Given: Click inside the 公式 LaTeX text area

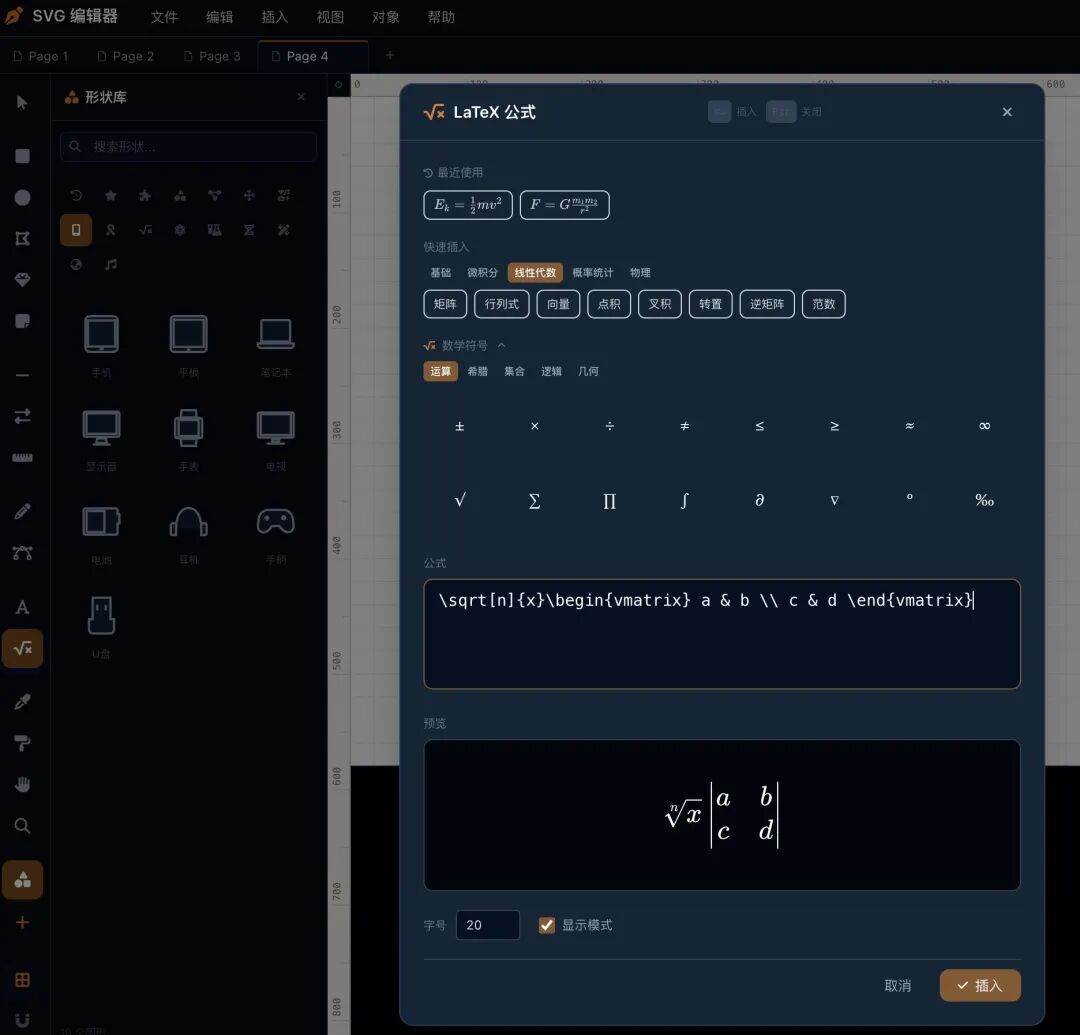Looking at the screenshot, I should pyautogui.click(x=722, y=634).
